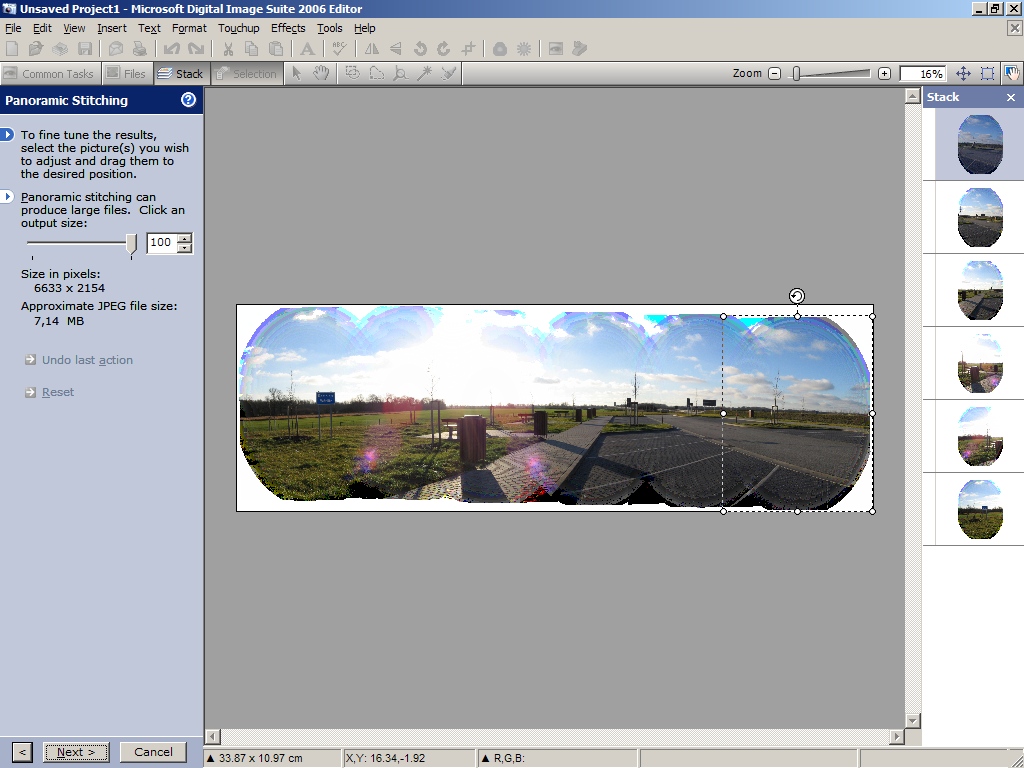The image size is (1024, 768).
Task: Select the hand pan tool
Action: [321, 74]
